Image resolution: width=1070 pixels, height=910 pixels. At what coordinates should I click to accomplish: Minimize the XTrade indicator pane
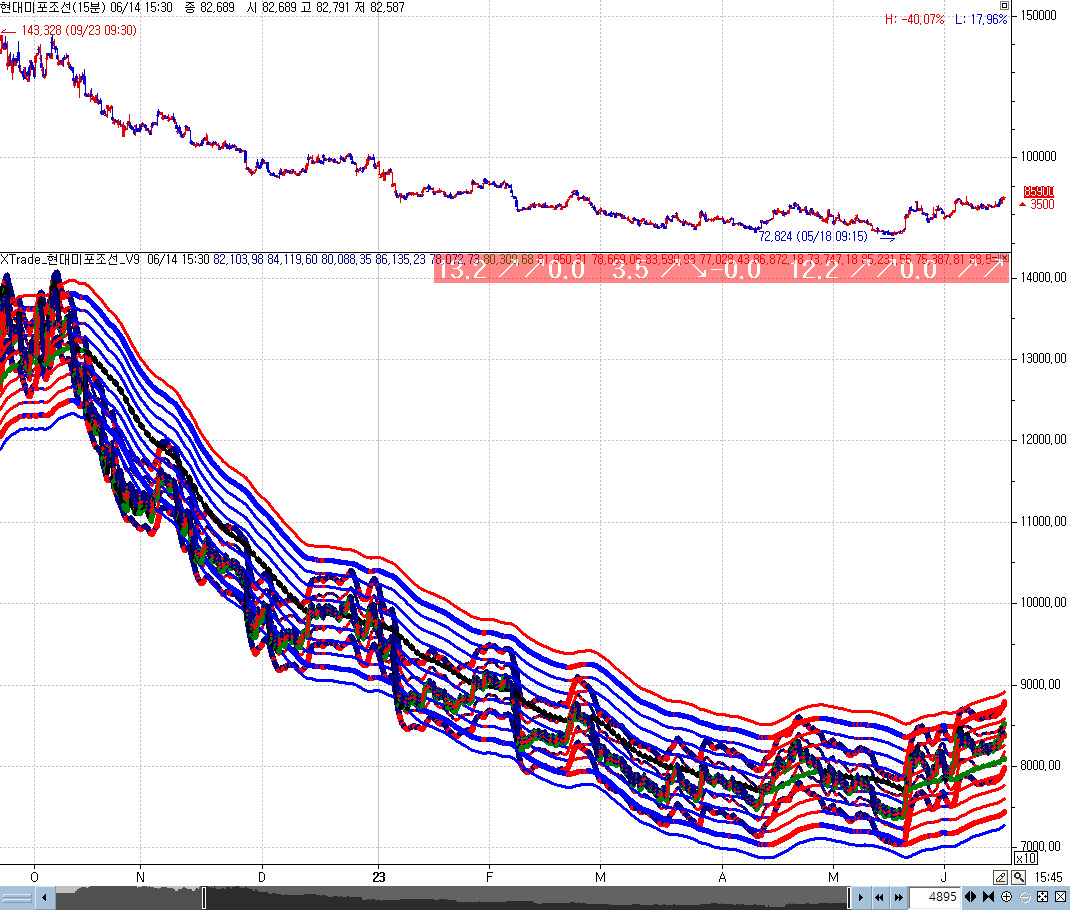coord(993,259)
